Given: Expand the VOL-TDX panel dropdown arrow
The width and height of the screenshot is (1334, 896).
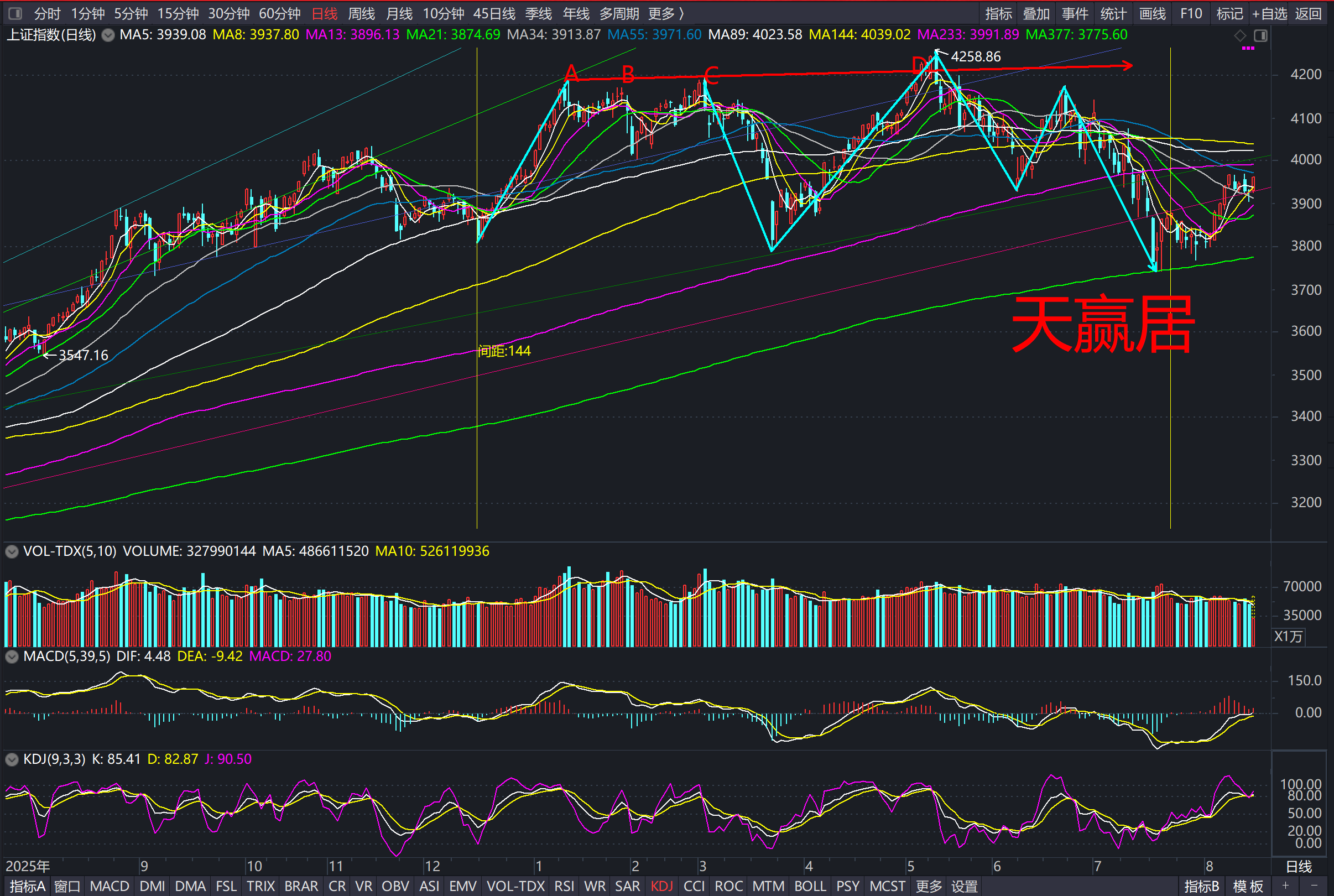Looking at the screenshot, I should 12,551.
